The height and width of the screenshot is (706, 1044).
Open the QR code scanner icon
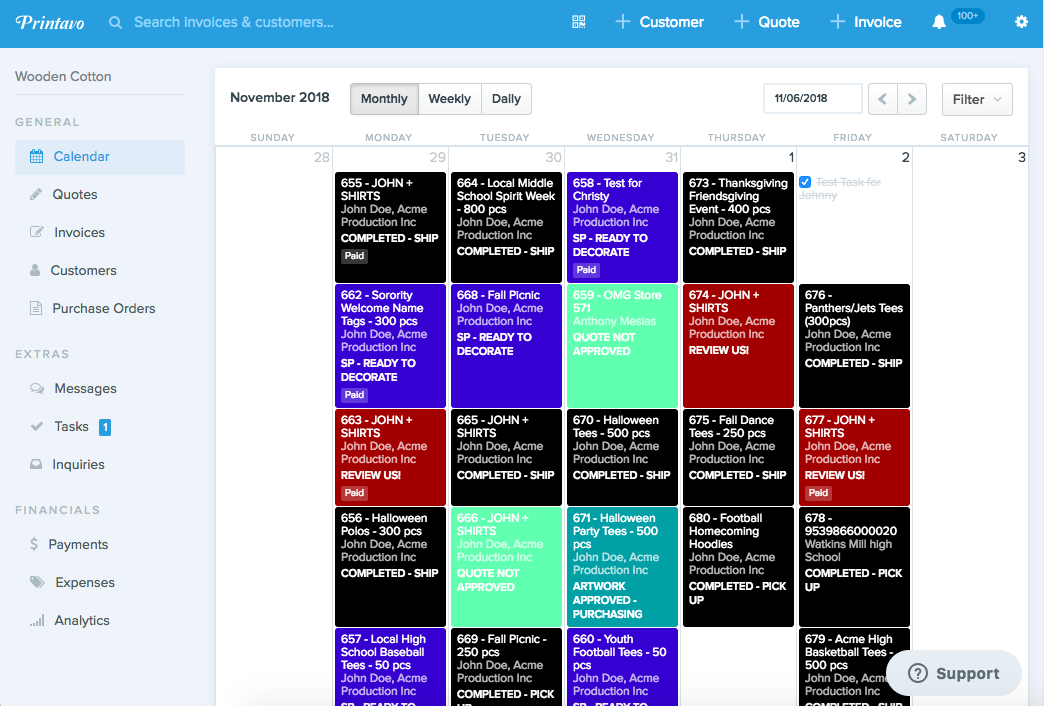(579, 22)
